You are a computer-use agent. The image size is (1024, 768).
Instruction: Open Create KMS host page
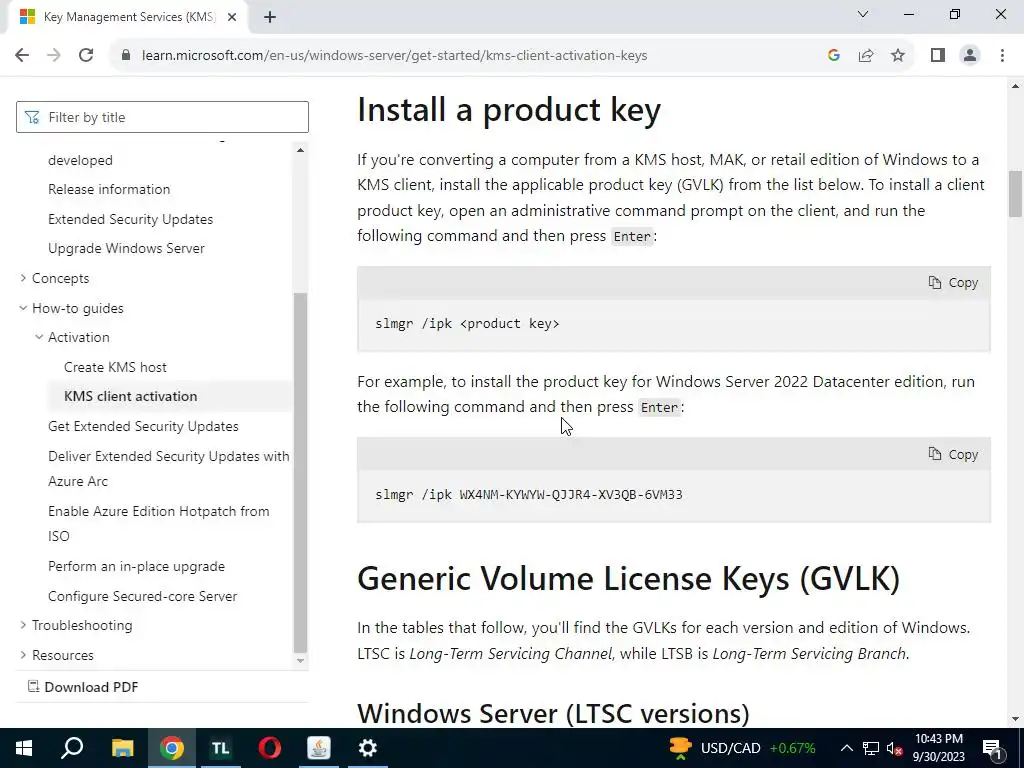click(x=116, y=367)
